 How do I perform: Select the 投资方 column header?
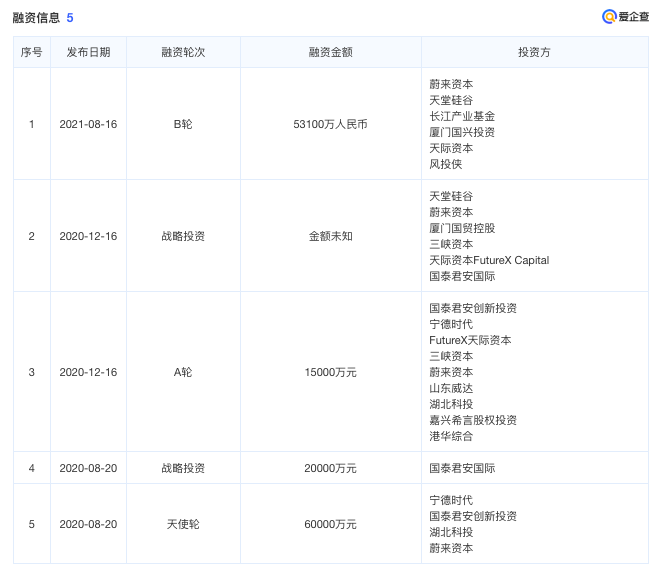click(534, 52)
